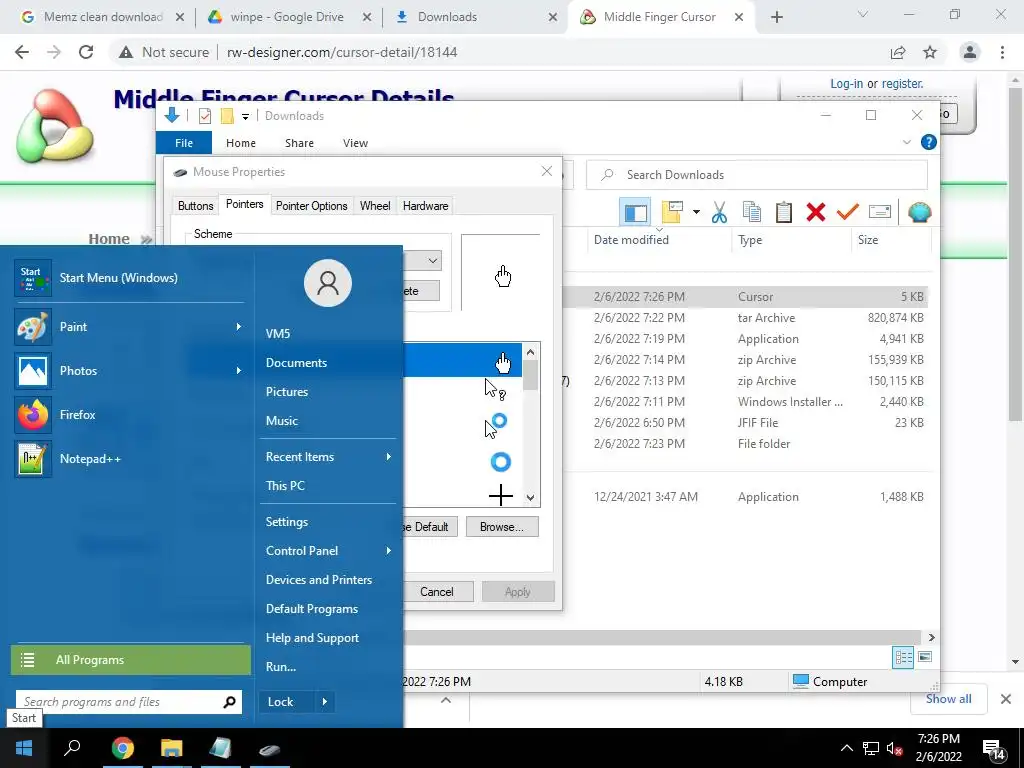This screenshot has height=768, width=1024.
Task: Sort by Date modified column header
Action: pyautogui.click(x=632, y=240)
